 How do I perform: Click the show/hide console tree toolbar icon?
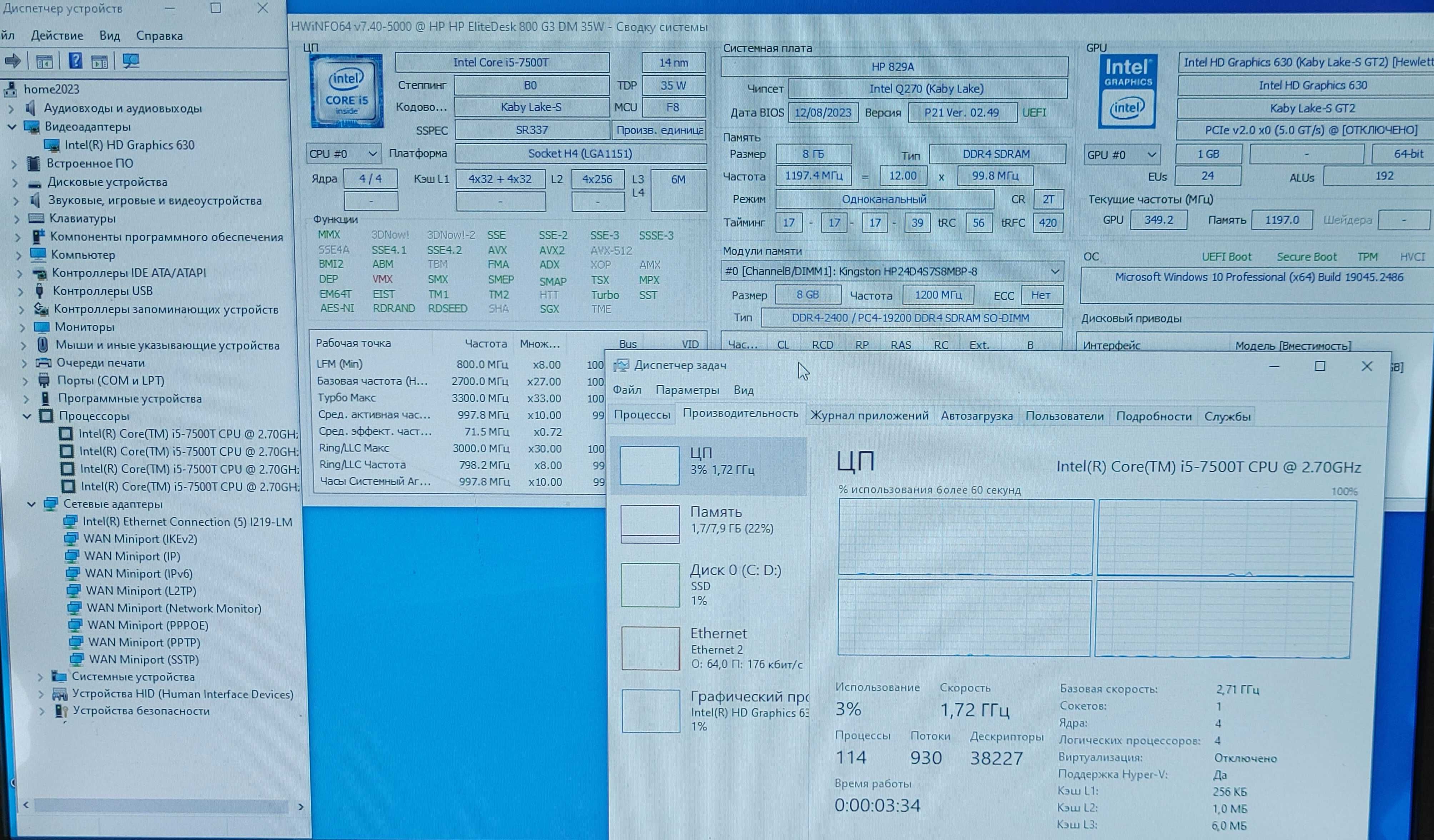pyautogui.click(x=44, y=61)
